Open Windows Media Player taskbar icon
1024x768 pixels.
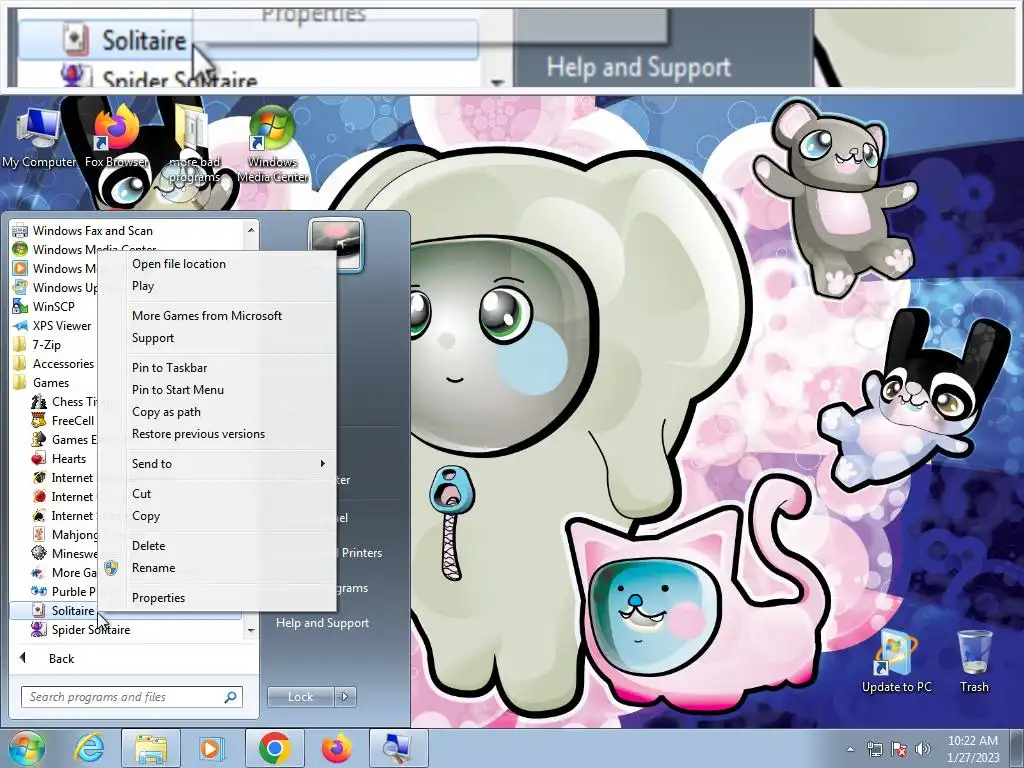[210, 748]
